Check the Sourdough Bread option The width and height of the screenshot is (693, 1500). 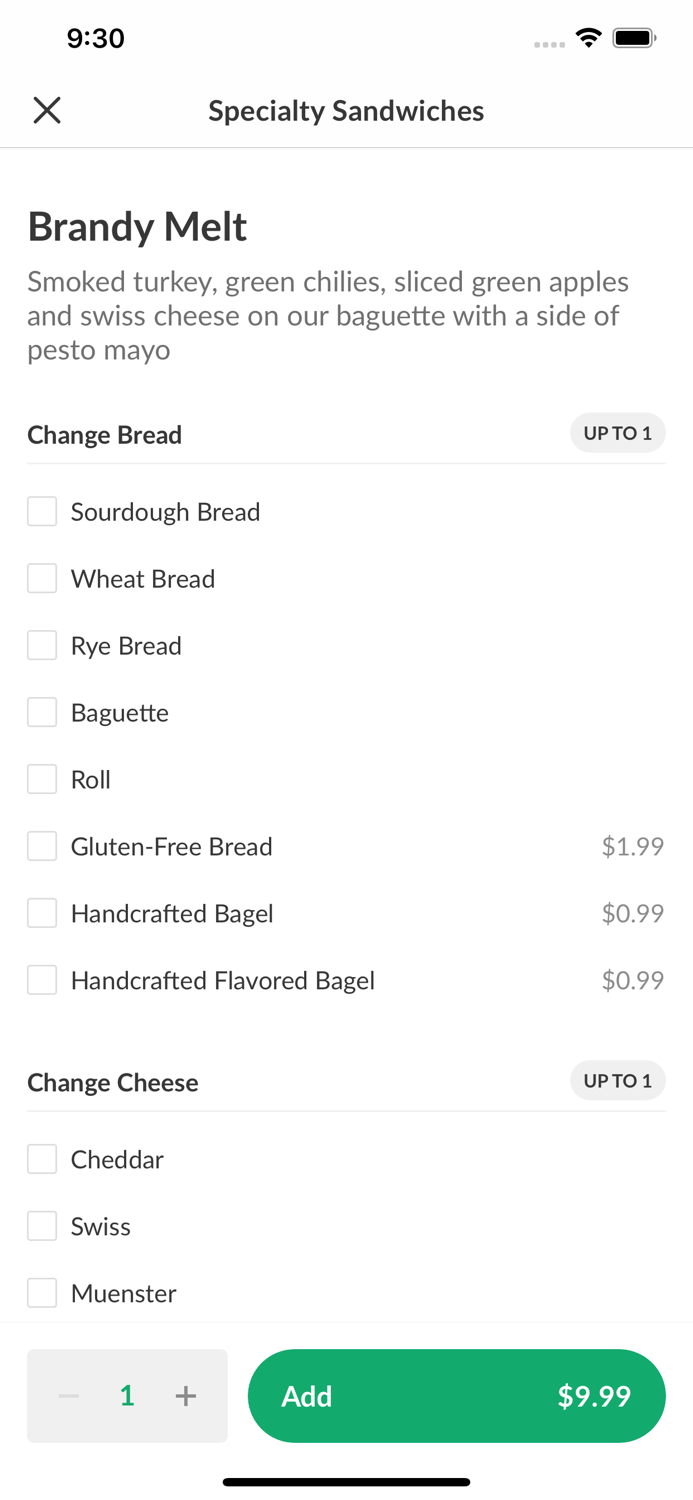coord(41,511)
